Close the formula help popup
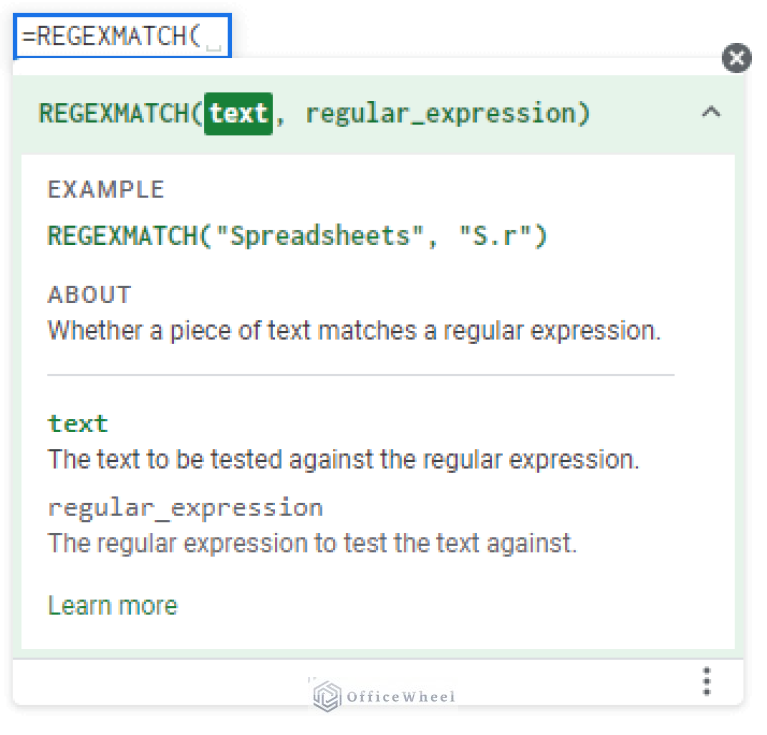 point(736,58)
